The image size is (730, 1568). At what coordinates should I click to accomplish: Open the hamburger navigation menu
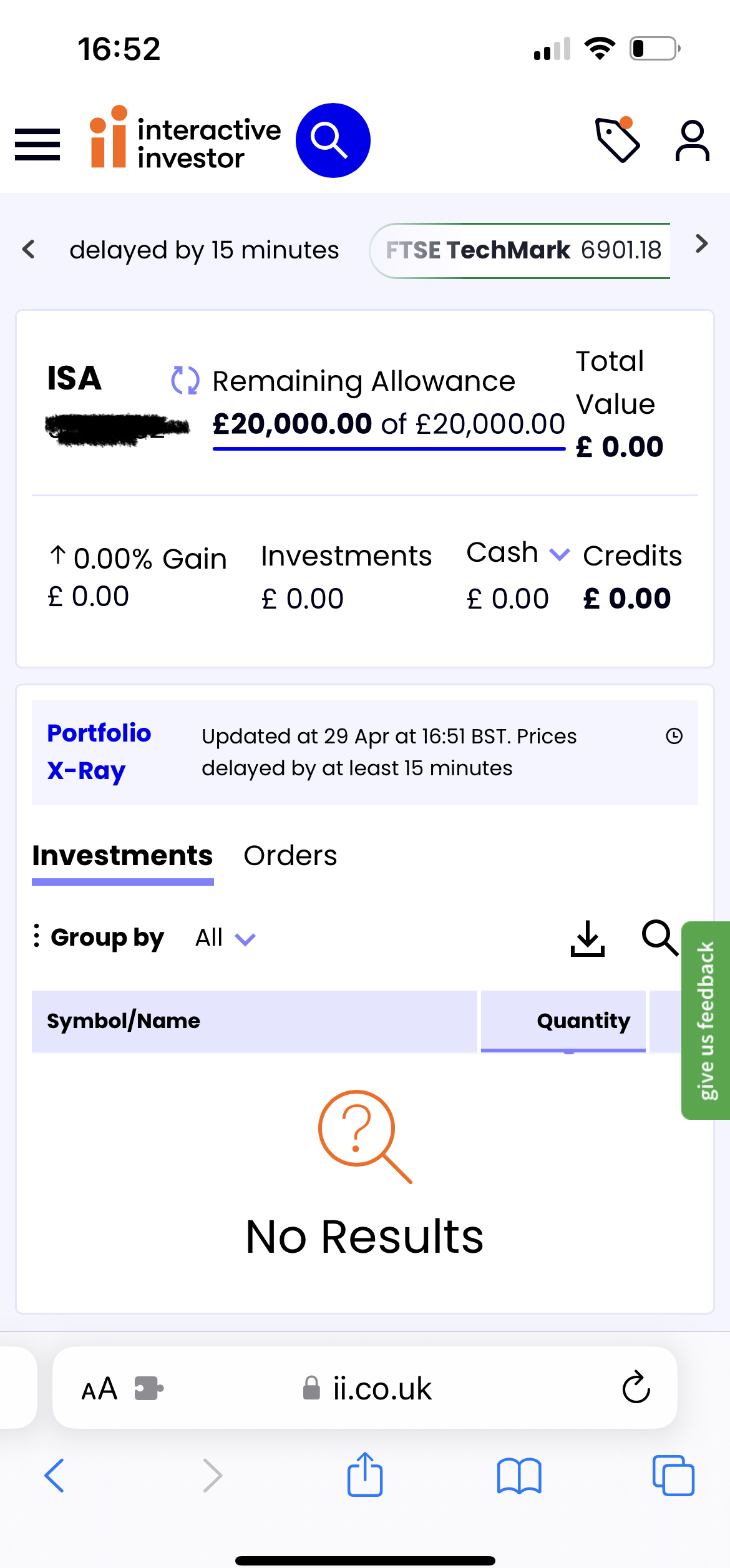click(37, 144)
